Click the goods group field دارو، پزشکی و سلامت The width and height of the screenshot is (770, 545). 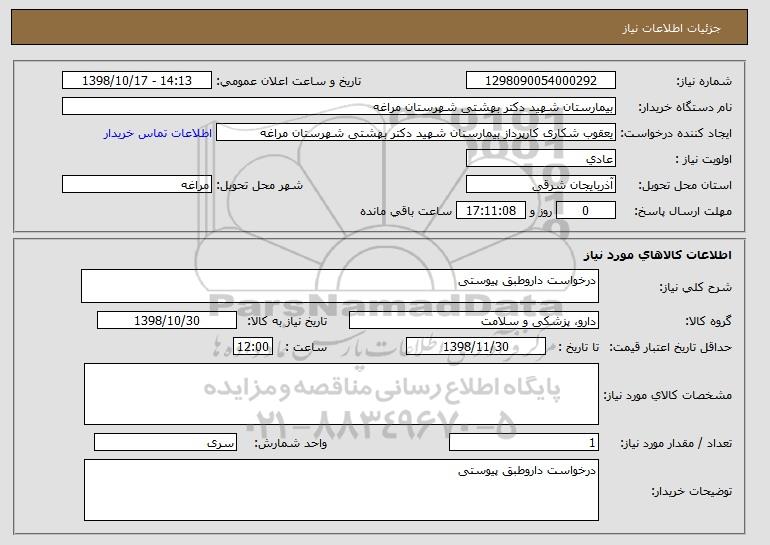tap(474, 321)
